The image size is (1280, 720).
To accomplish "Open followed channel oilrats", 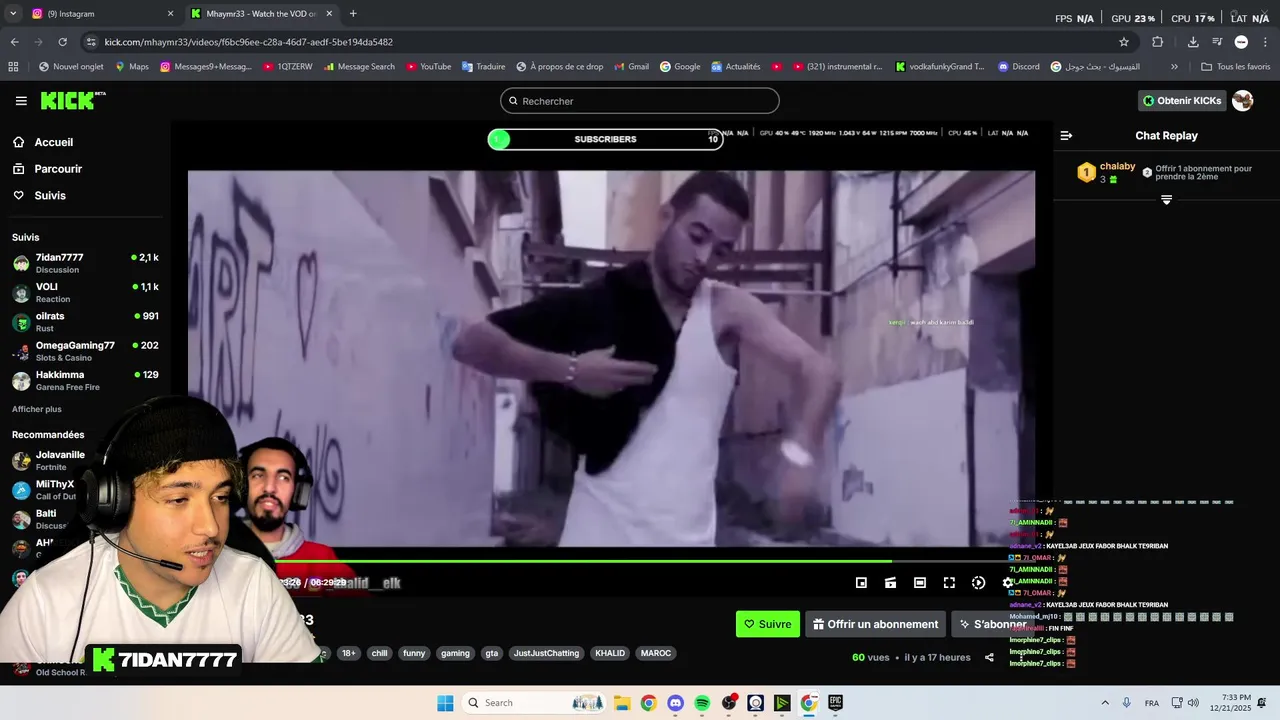I will 85,321.
